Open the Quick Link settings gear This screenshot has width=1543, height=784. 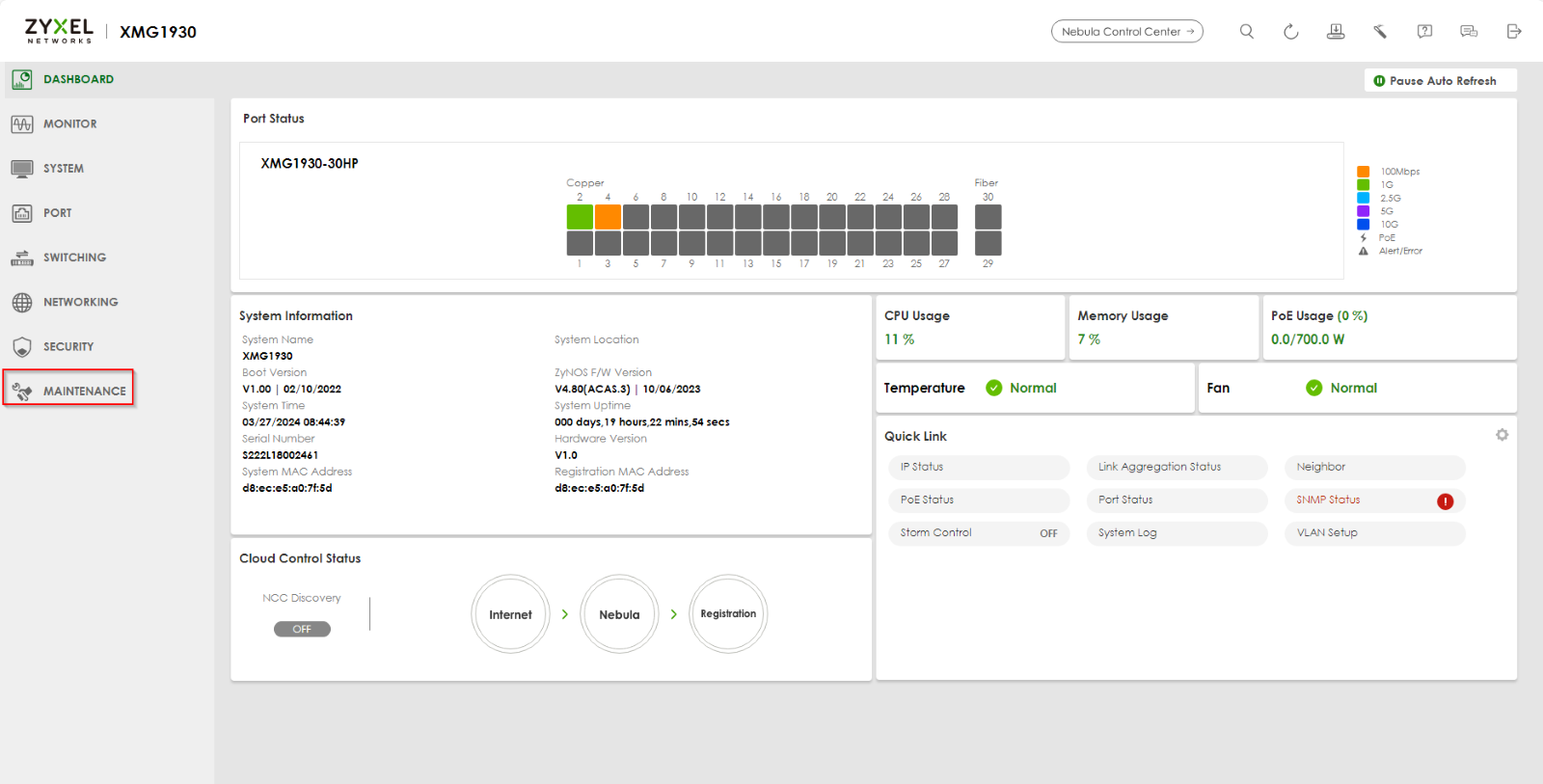1502,435
